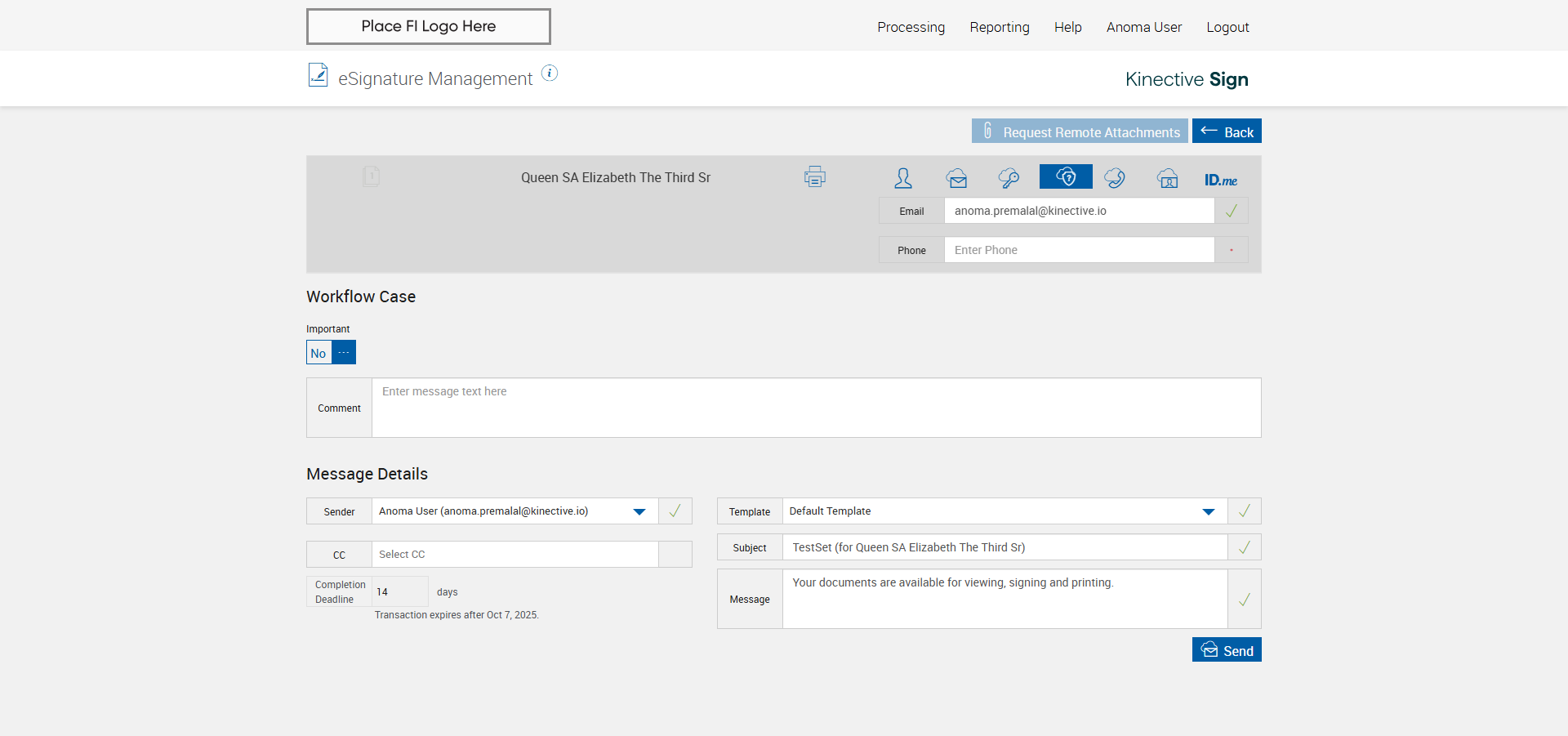Screen dimensions: 1568x736
Task: Click Request Remote Attachments button
Action: [1079, 132]
